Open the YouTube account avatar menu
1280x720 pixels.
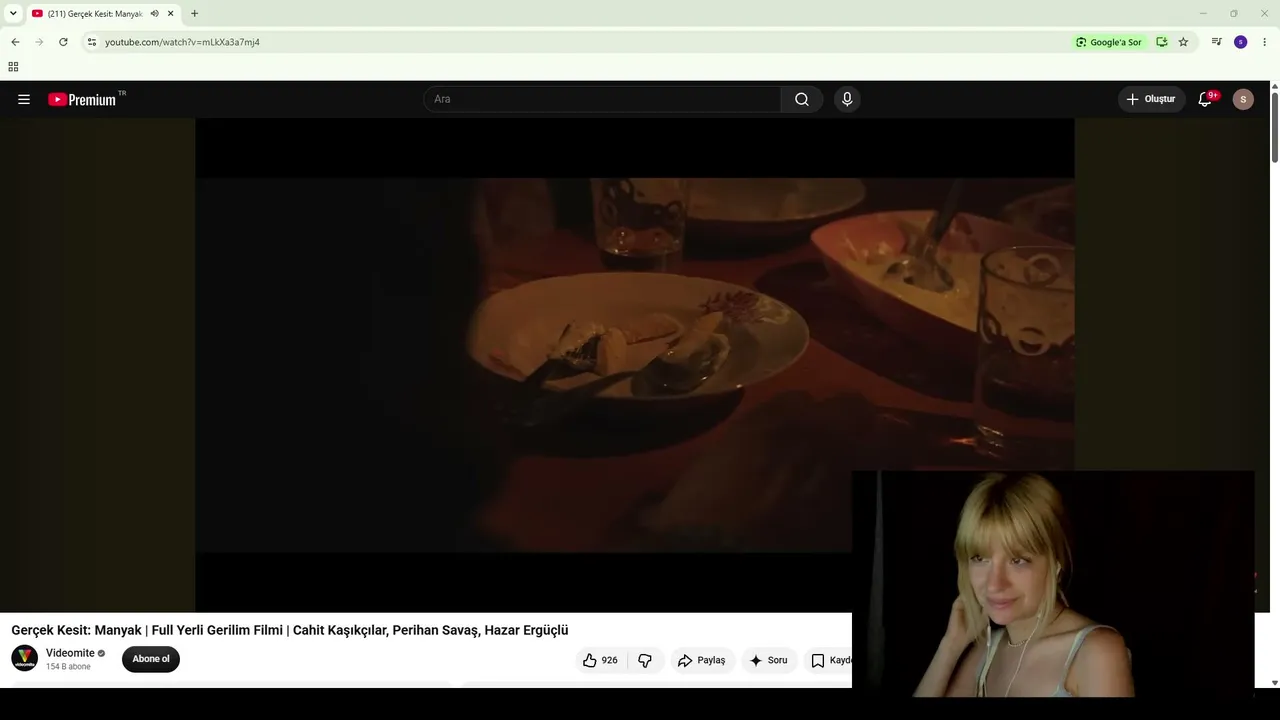1243,99
